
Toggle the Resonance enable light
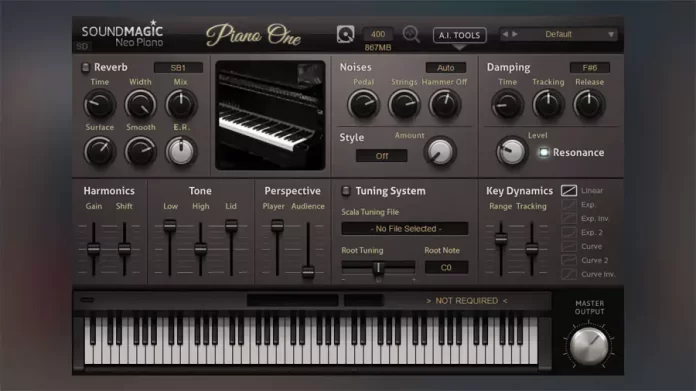544,152
